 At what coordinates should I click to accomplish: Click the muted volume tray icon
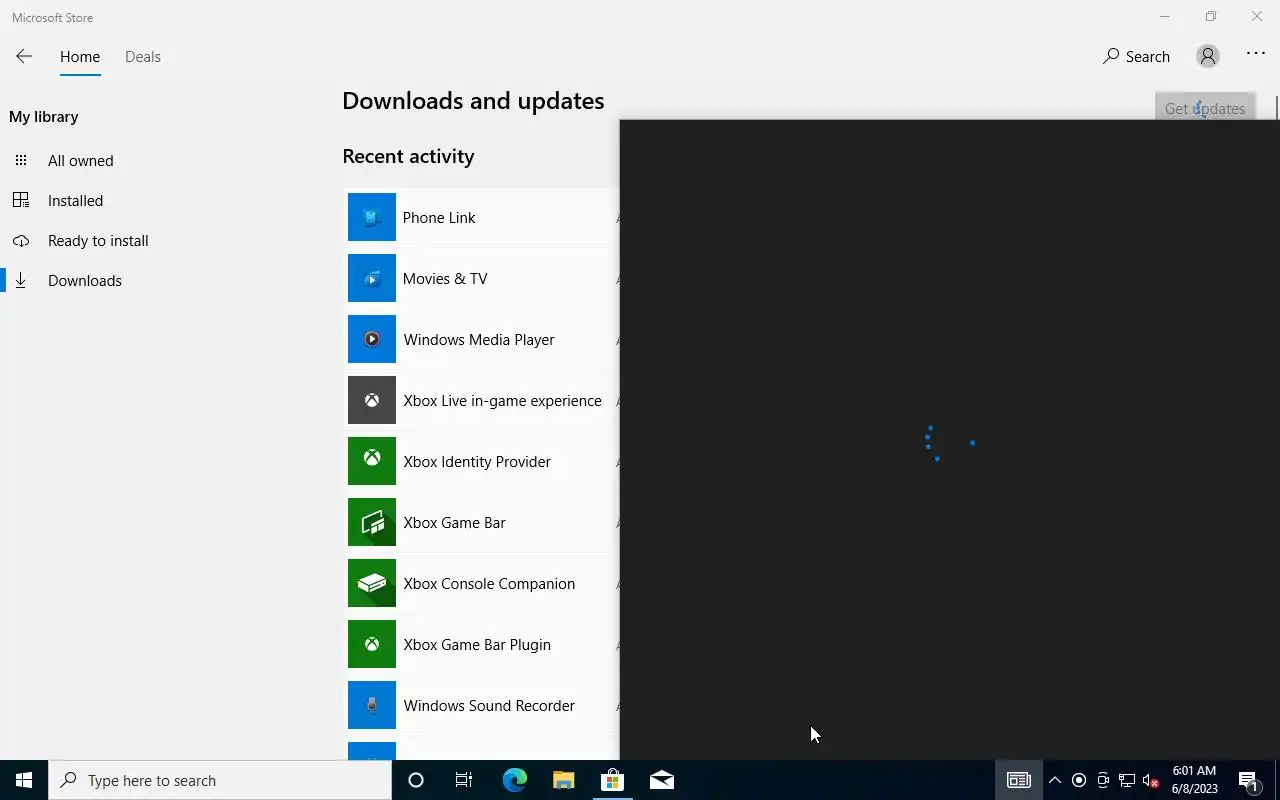click(x=1150, y=780)
